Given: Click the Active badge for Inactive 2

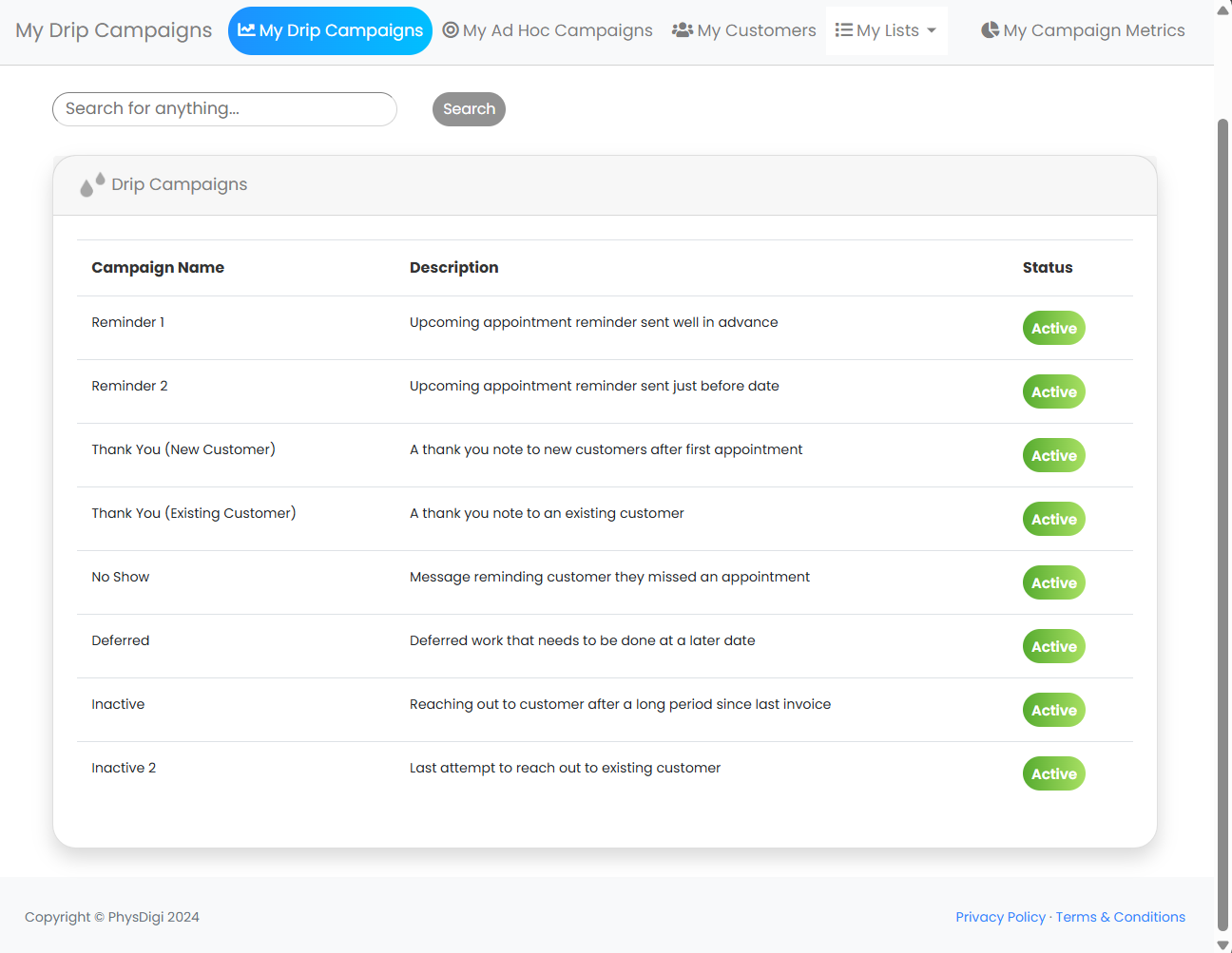Looking at the screenshot, I should 1054,773.
